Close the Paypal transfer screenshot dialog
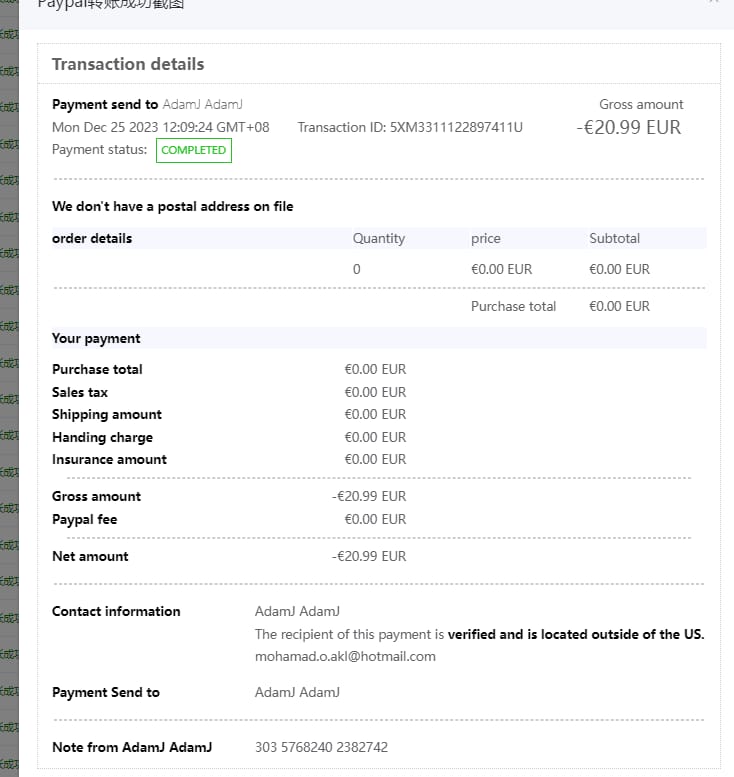 713,3
